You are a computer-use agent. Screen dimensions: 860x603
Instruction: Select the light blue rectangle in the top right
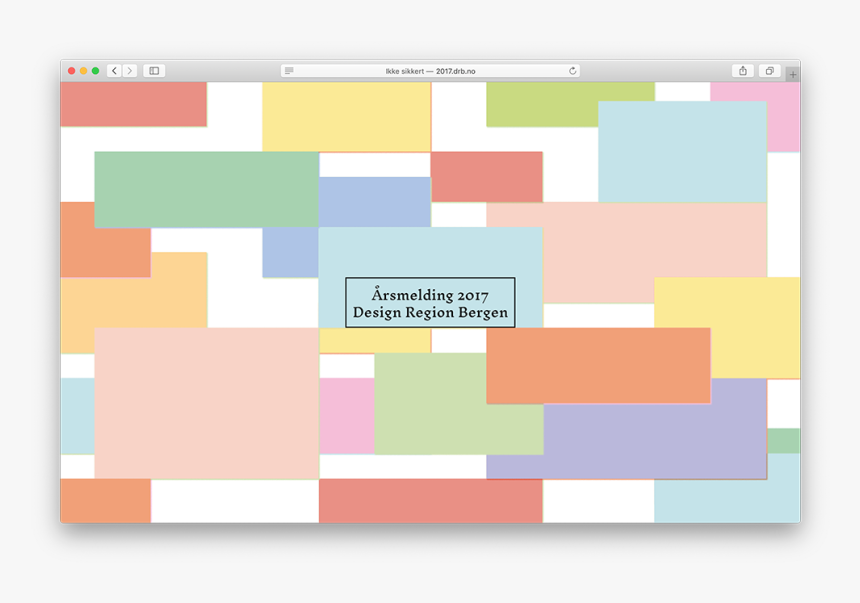point(683,150)
